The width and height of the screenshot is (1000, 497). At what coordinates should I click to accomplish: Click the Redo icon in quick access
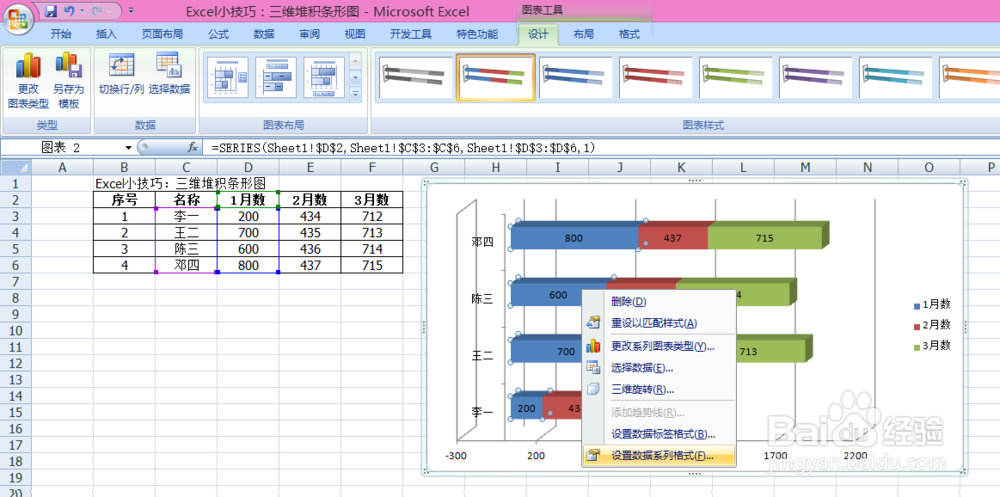(97, 11)
